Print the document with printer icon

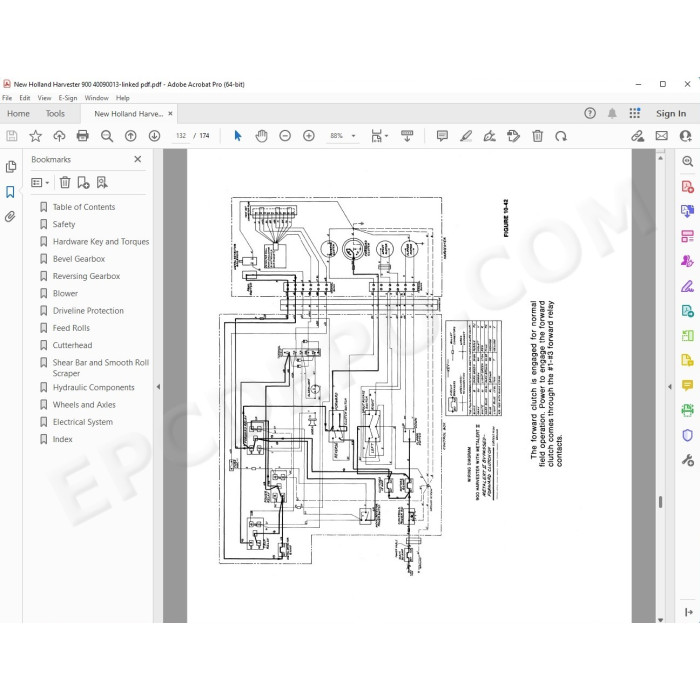coord(83,136)
